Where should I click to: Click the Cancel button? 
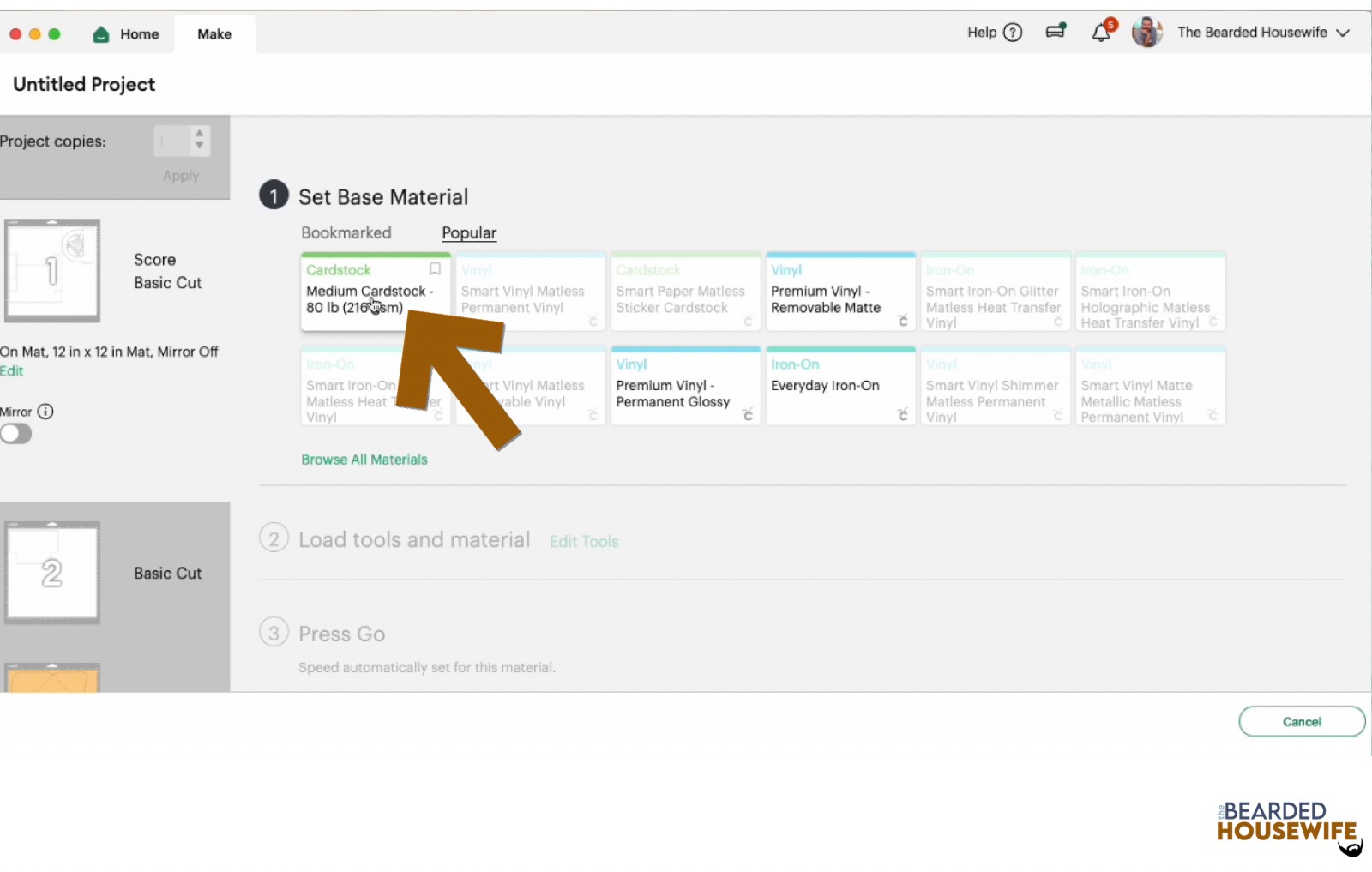pyautogui.click(x=1302, y=721)
